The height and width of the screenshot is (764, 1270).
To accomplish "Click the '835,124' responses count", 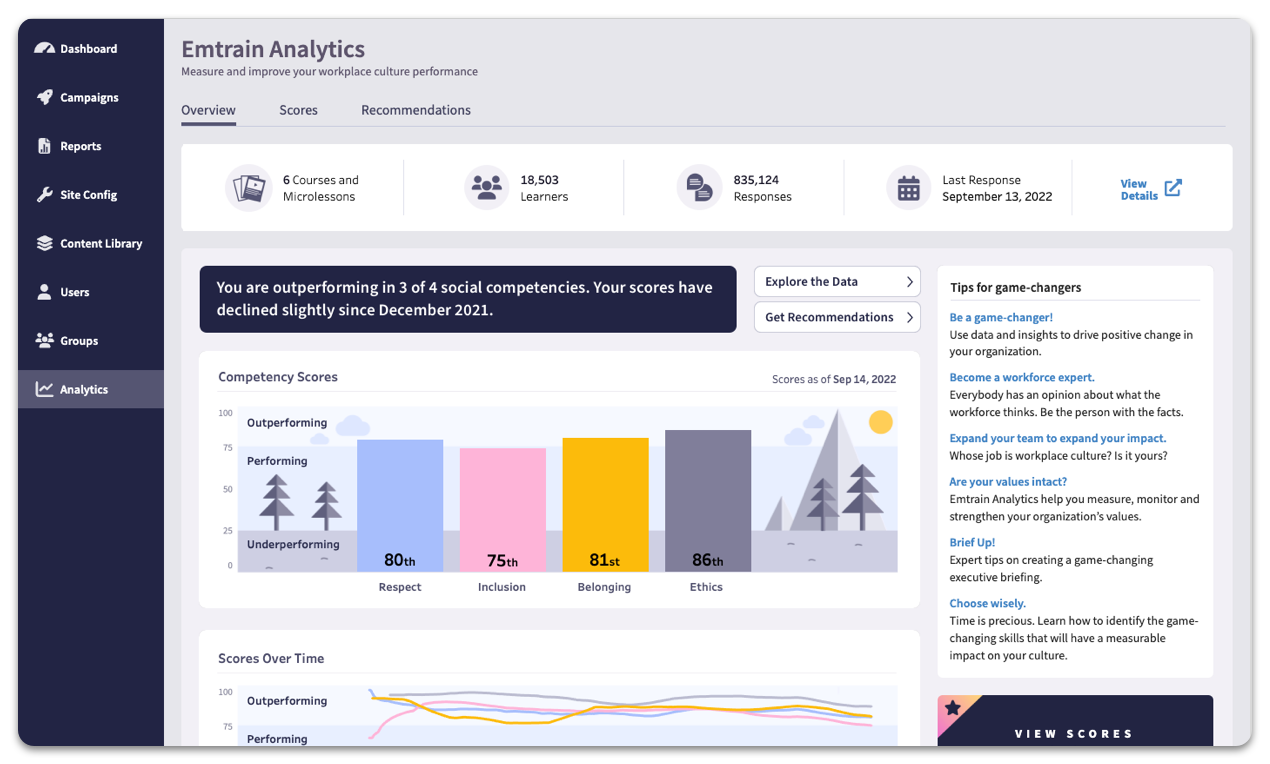I will point(756,180).
